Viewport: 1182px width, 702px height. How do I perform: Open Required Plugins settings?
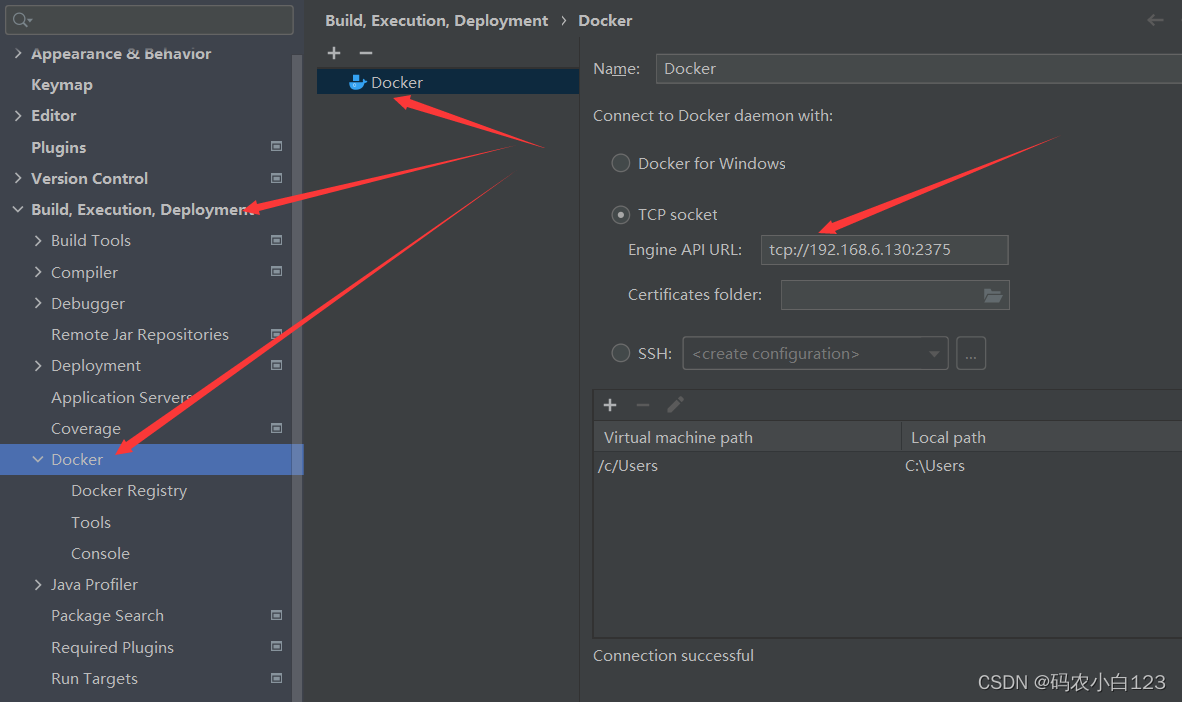pyautogui.click(x=112, y=647)
